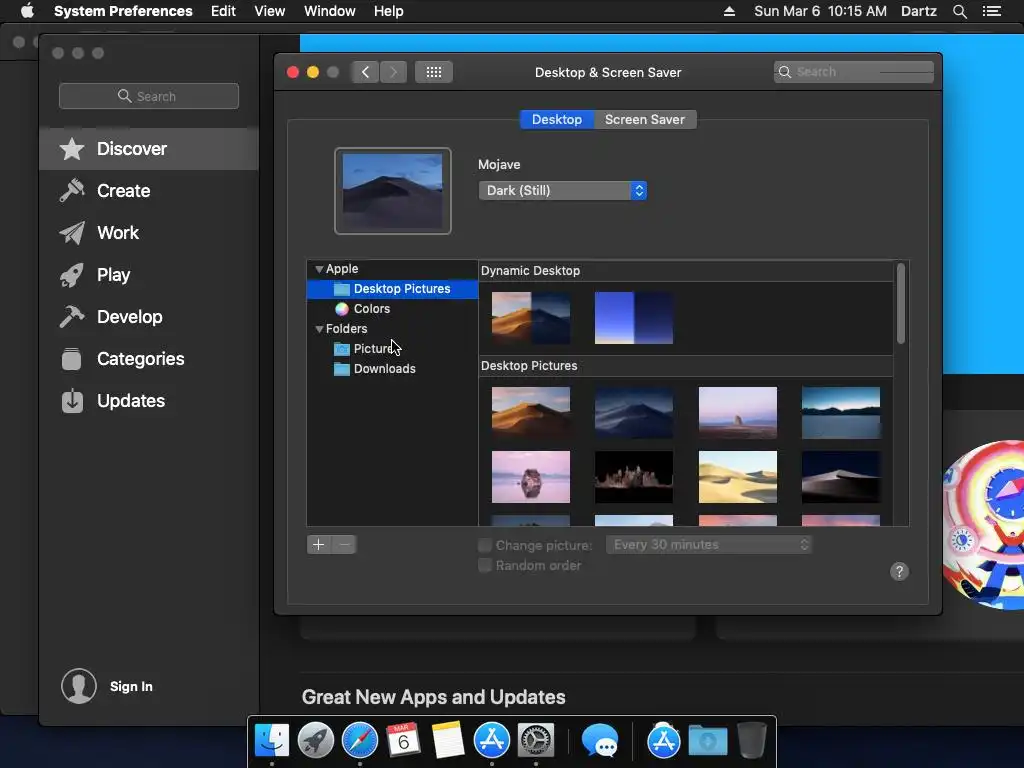Open Finder from the Dock
The width and height of the screenshot is (1024, 768).
(272, 740)
